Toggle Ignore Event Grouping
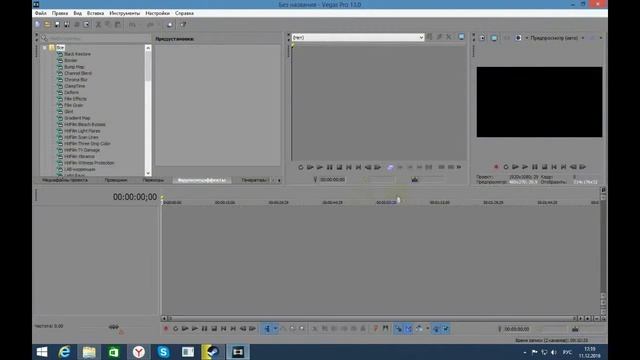640x360 pixels. (446, 329)
